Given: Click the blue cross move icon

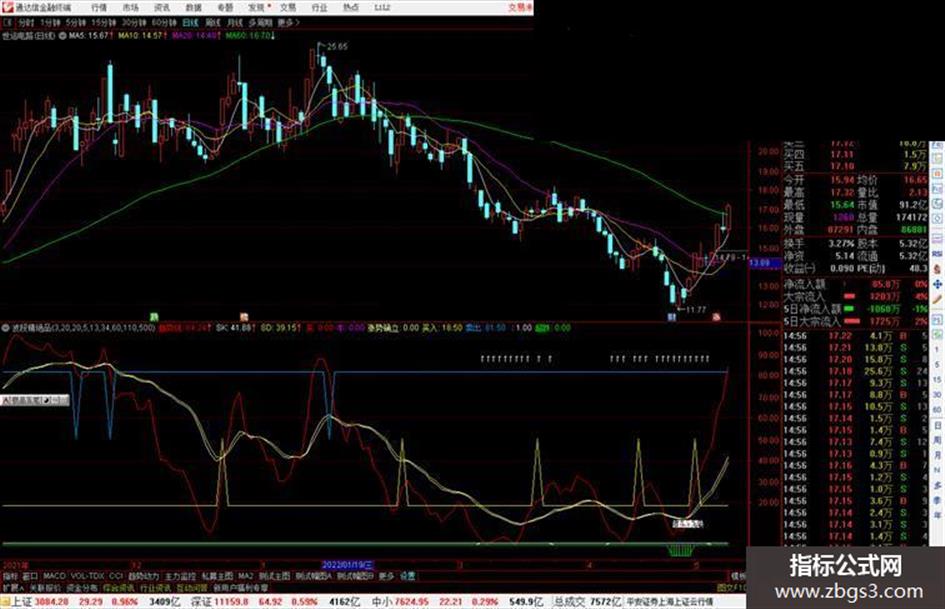Looking at the screenshot, I should click(937, 284).
